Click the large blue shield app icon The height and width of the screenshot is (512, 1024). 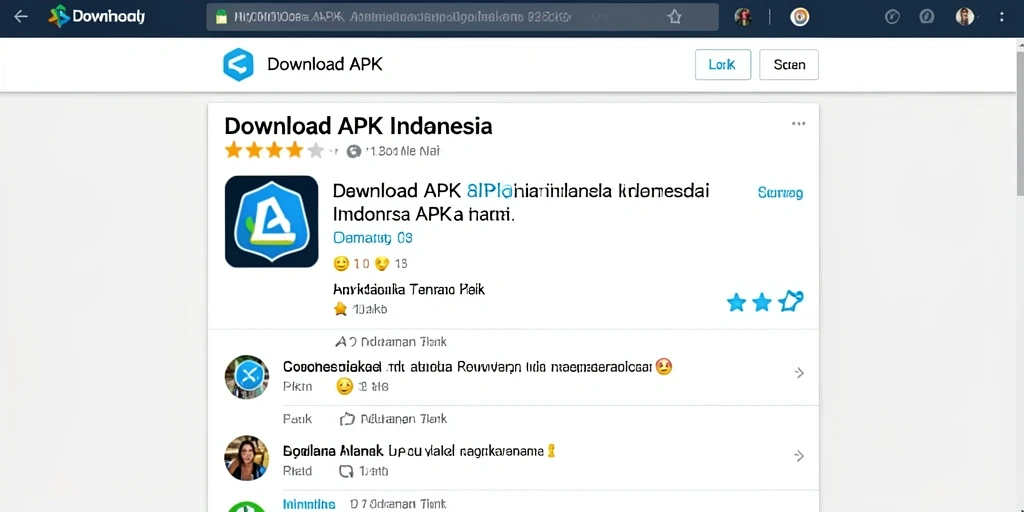pyautogui.click(x=272, y=221)
